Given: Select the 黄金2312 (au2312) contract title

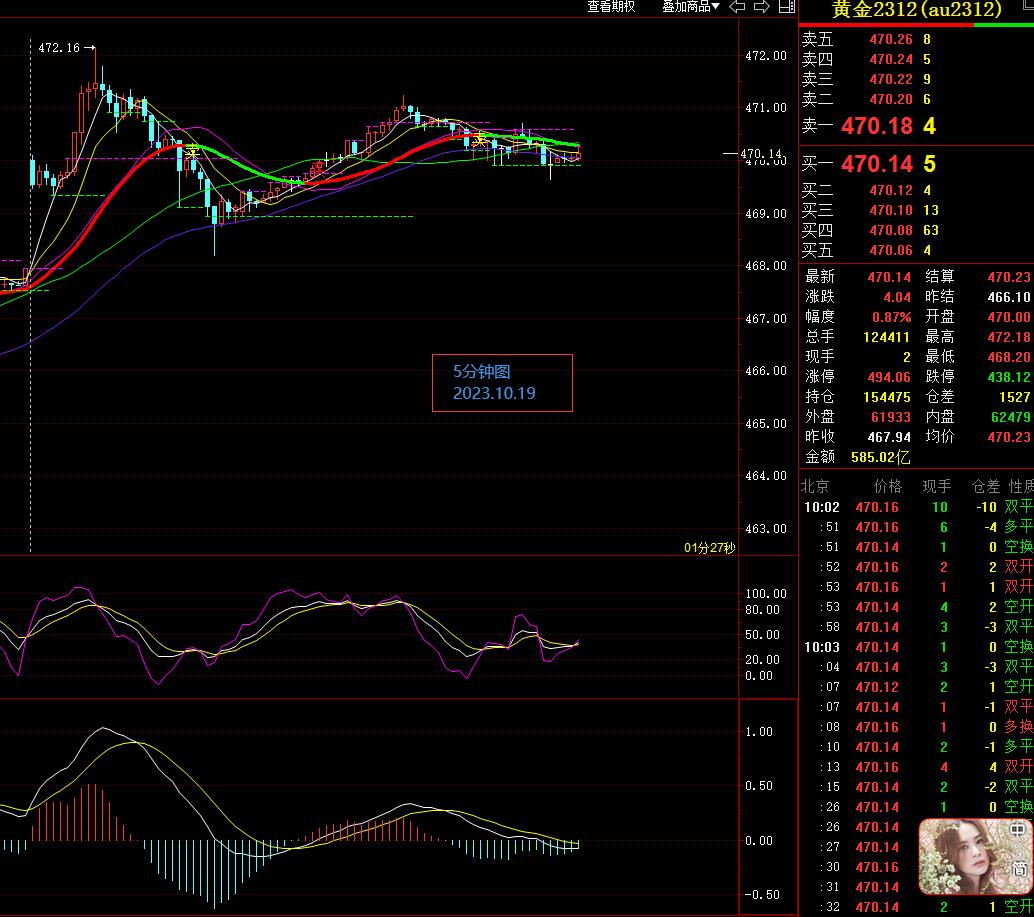Looking at the screenshot, I should 916,10.
